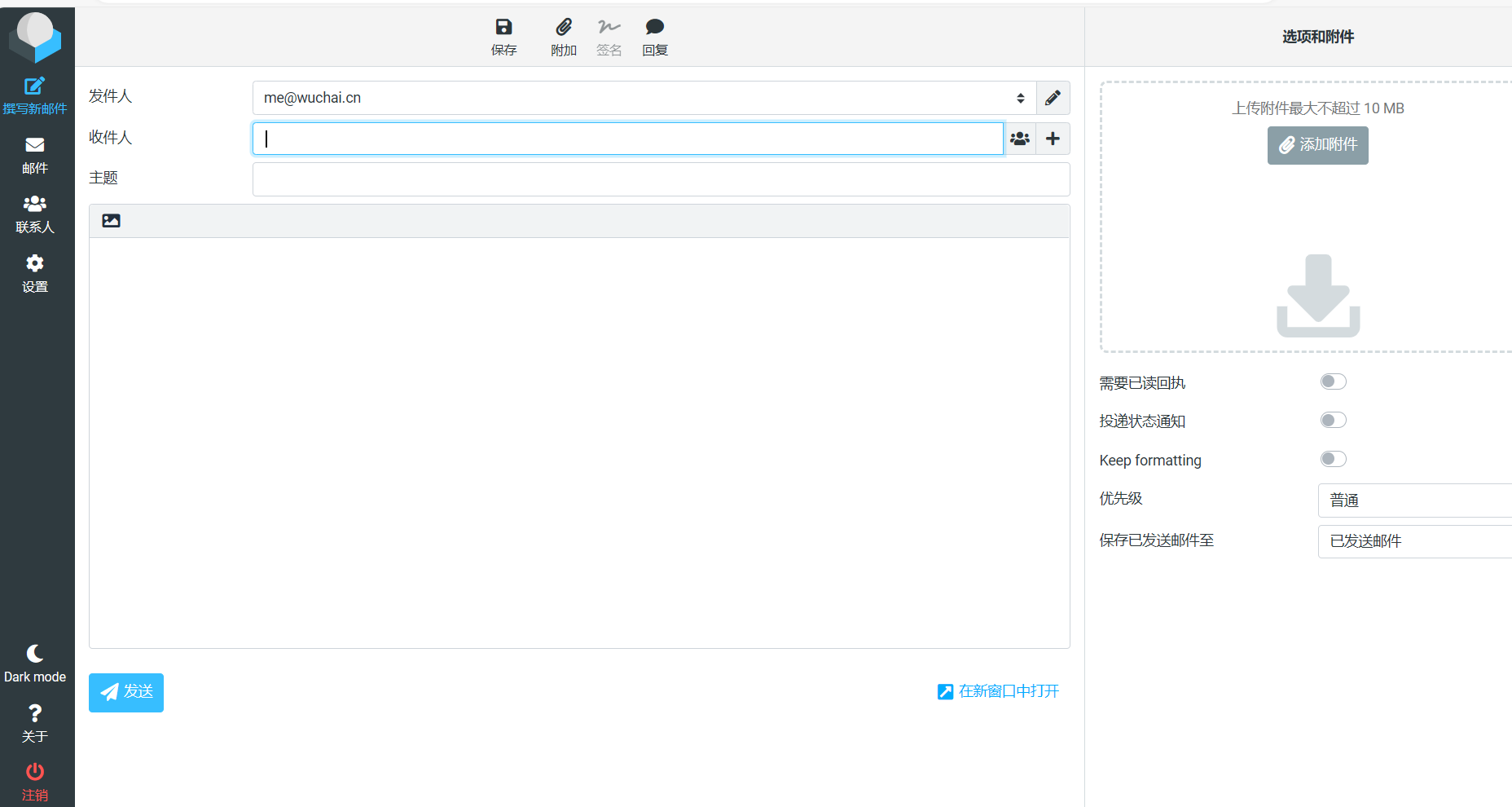Turn on the Keep formatting switch
Screen dimensions: 1512x807
click(1333, 459)
